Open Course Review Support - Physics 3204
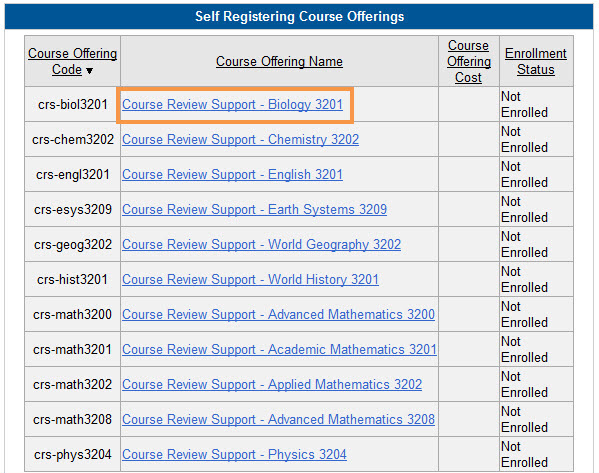 point(234,454)
